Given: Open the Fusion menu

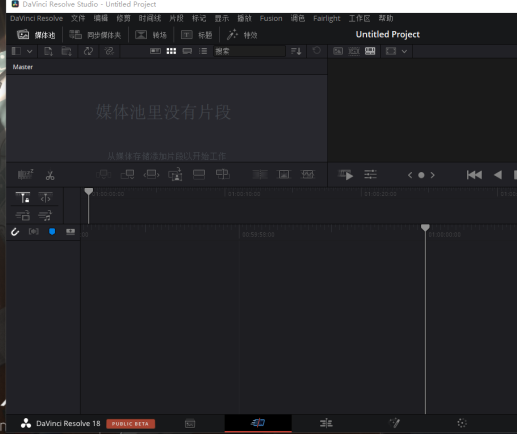Looking at the screenshot, I should (x=271, y=18).
